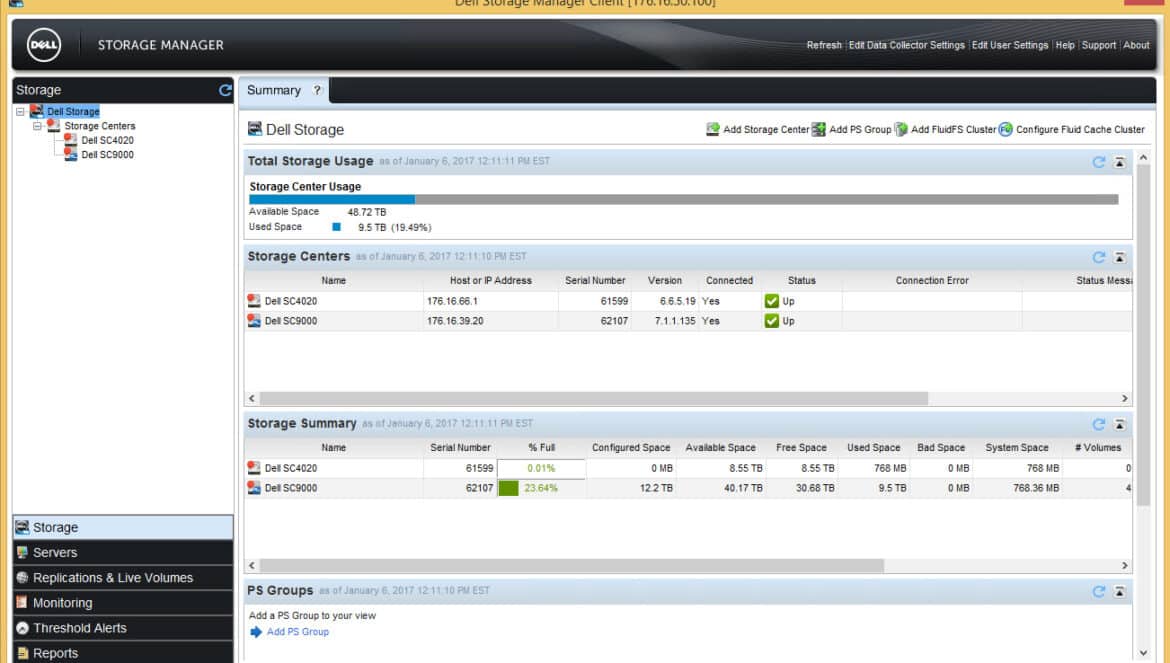This screenshot has width=1170, height=663.
Task: Click the Connection Error column header
Action: pyautogui.click(x=932, y=280)
